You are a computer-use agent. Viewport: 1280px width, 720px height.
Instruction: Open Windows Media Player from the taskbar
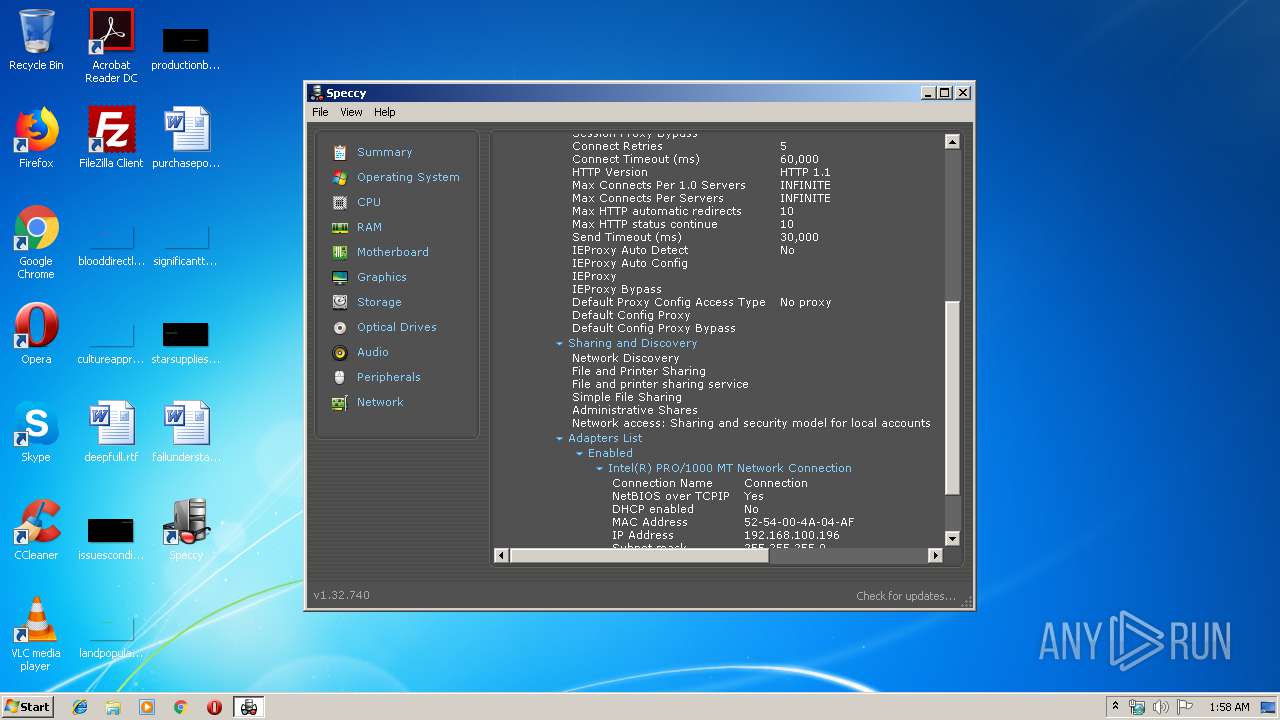pos(147,707)
